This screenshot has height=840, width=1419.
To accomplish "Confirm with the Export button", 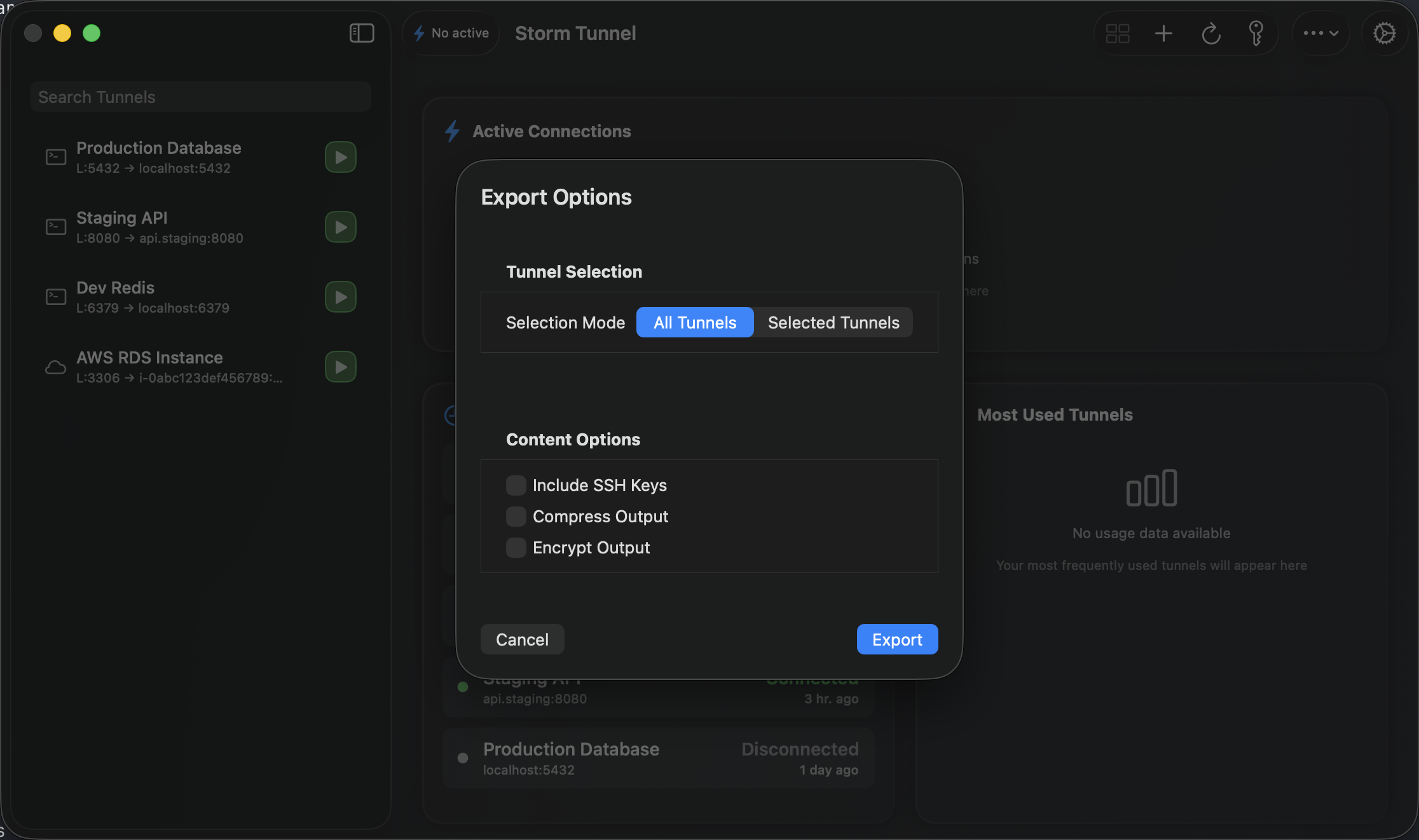I will tap(897, 639).
